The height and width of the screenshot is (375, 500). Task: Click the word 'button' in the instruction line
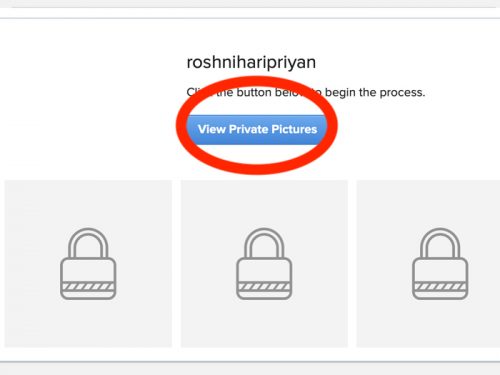254,92
